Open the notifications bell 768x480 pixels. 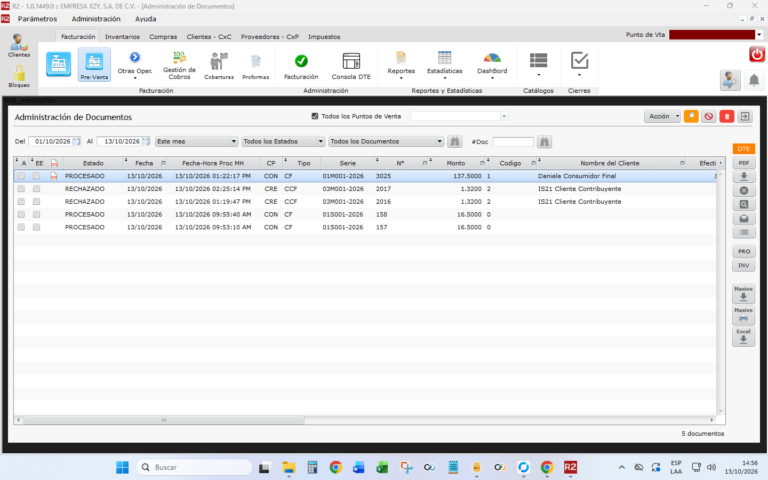click(x=754, y=80)
